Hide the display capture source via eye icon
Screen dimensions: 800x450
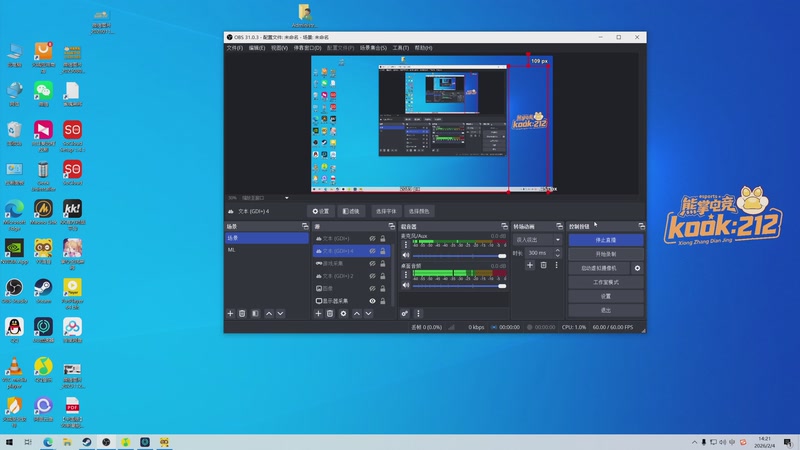[372, 301]
